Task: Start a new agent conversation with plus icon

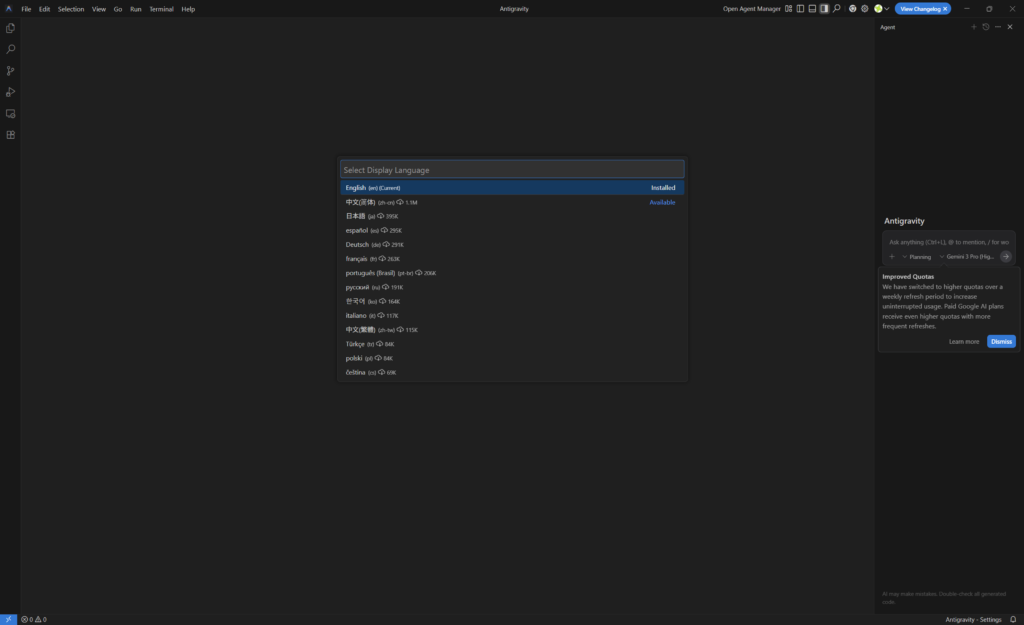Action: coord(974,27)
